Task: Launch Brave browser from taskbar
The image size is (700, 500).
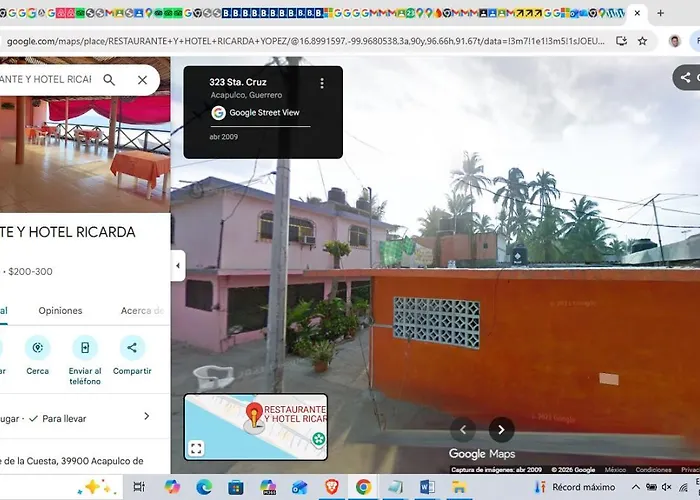Action: [x=332, y=487]
